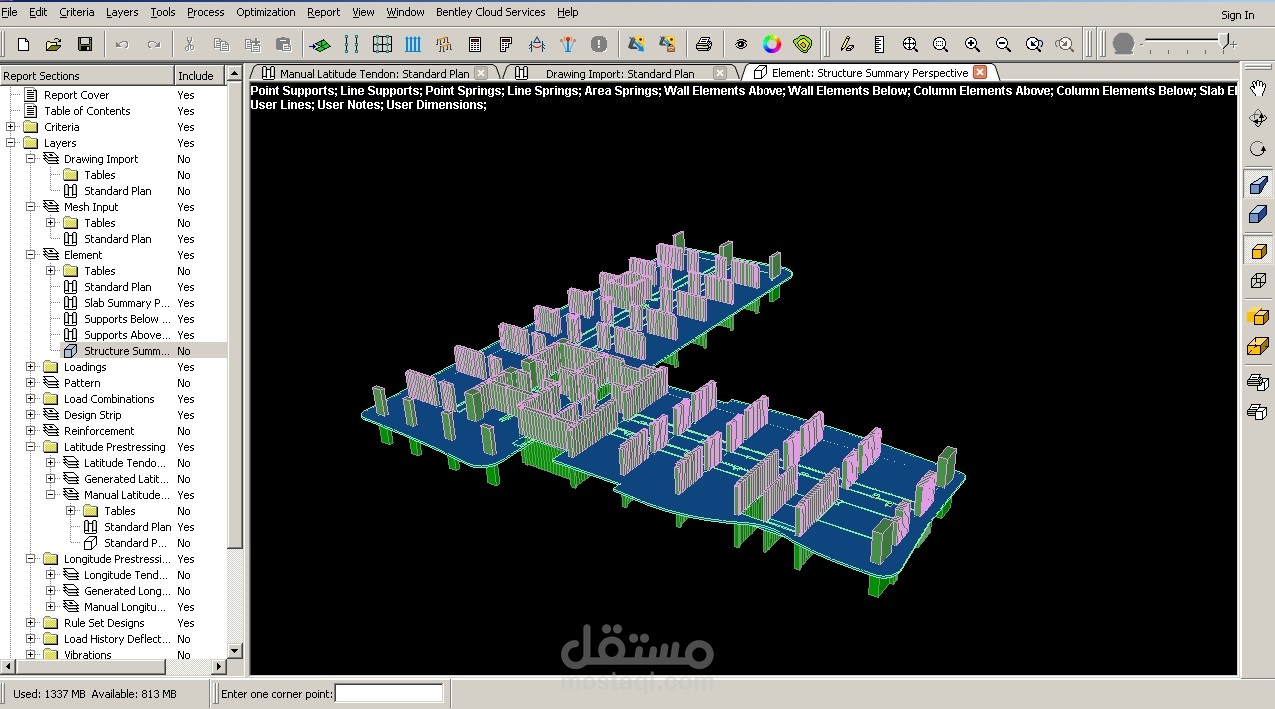Open the Criteria menu
The image size is (1275, 709).
coord(77,12)
